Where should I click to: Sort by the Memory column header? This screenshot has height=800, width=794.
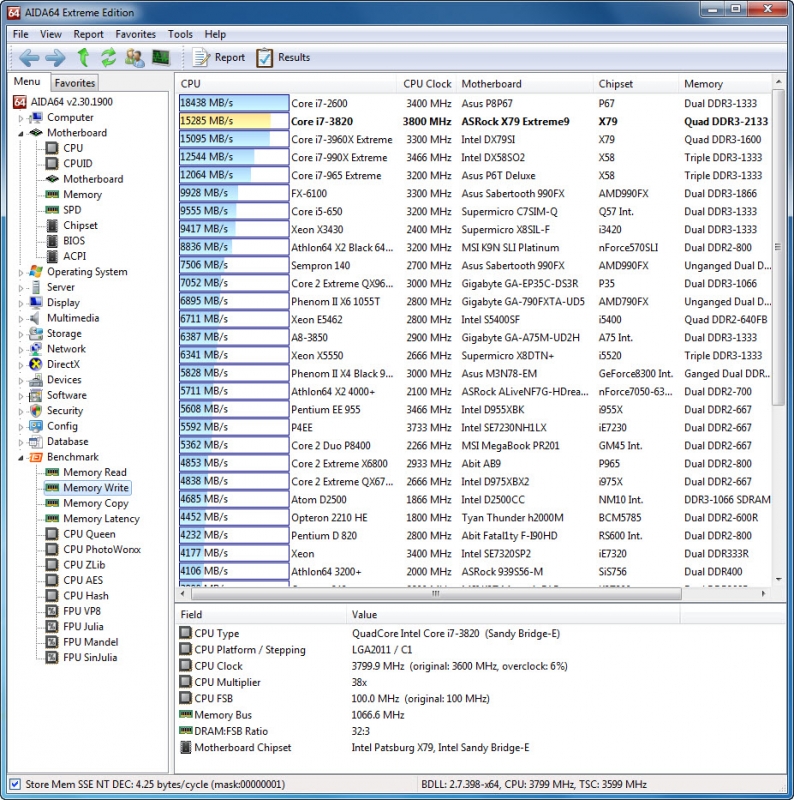pos(726,84)
